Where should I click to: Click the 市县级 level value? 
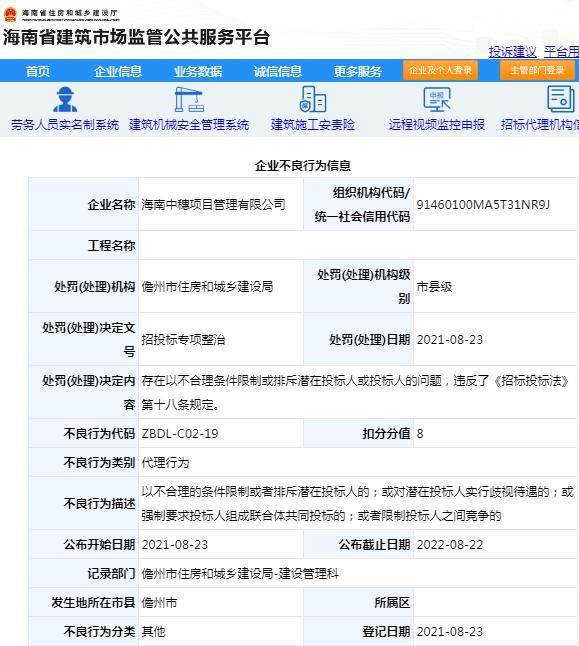(x=434, y=286)
